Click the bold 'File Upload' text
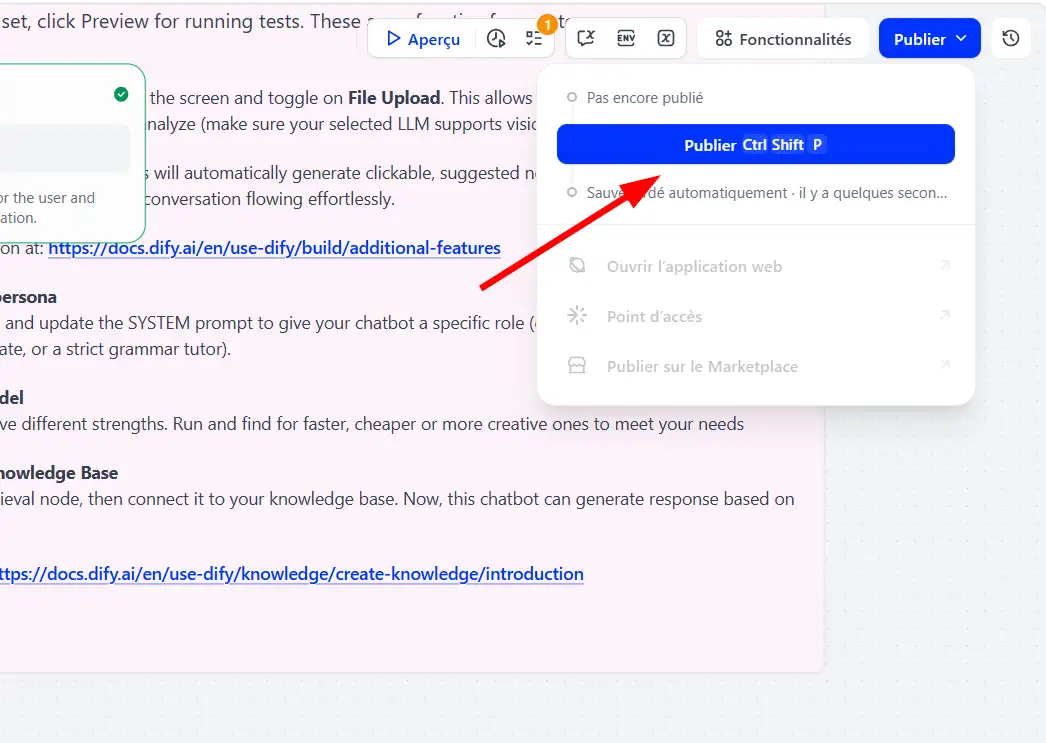Screen dimensions: 1046x743 click(x=394, y=98)
